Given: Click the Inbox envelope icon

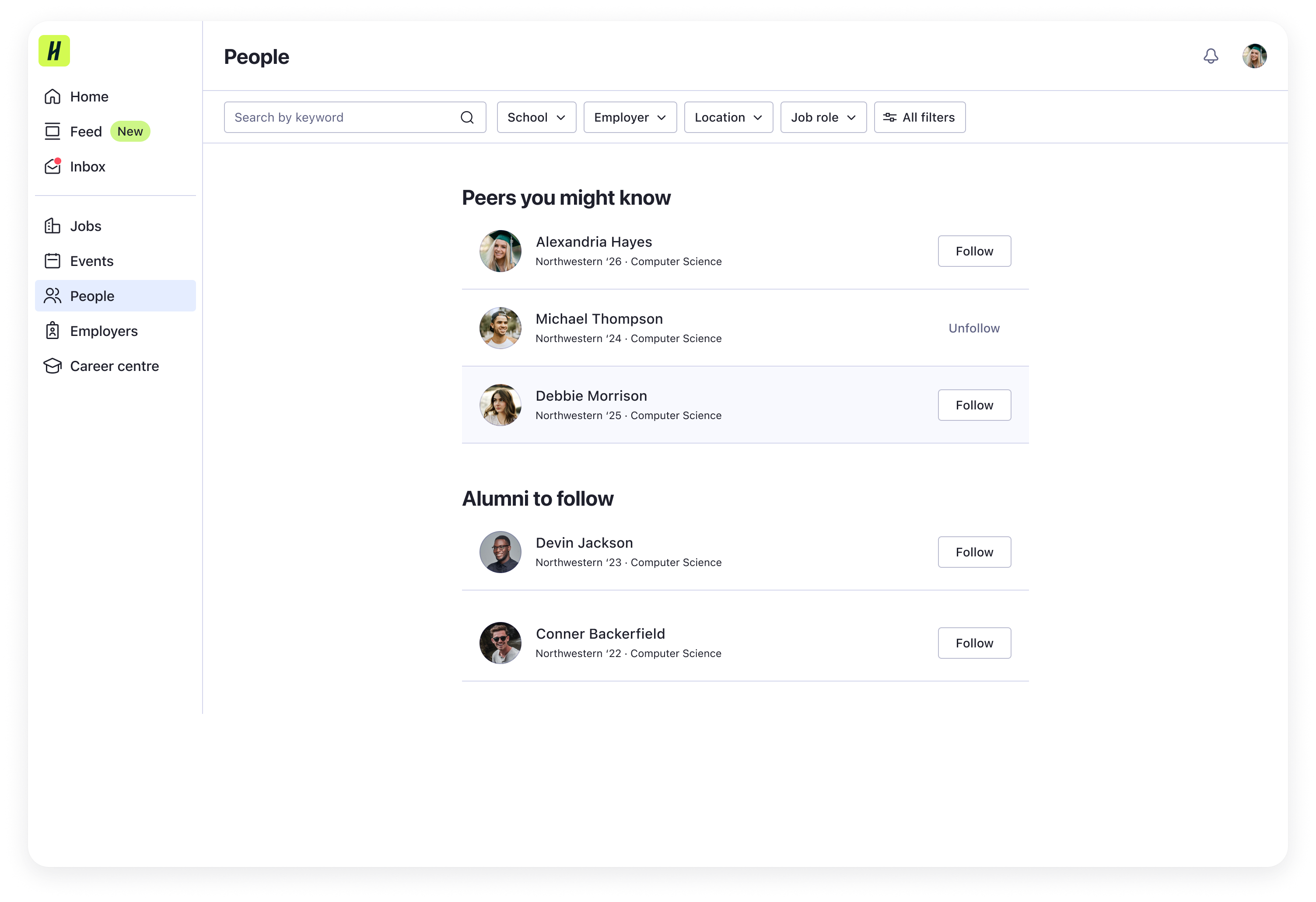Looking at the screenshot, I should pos(52,167).
